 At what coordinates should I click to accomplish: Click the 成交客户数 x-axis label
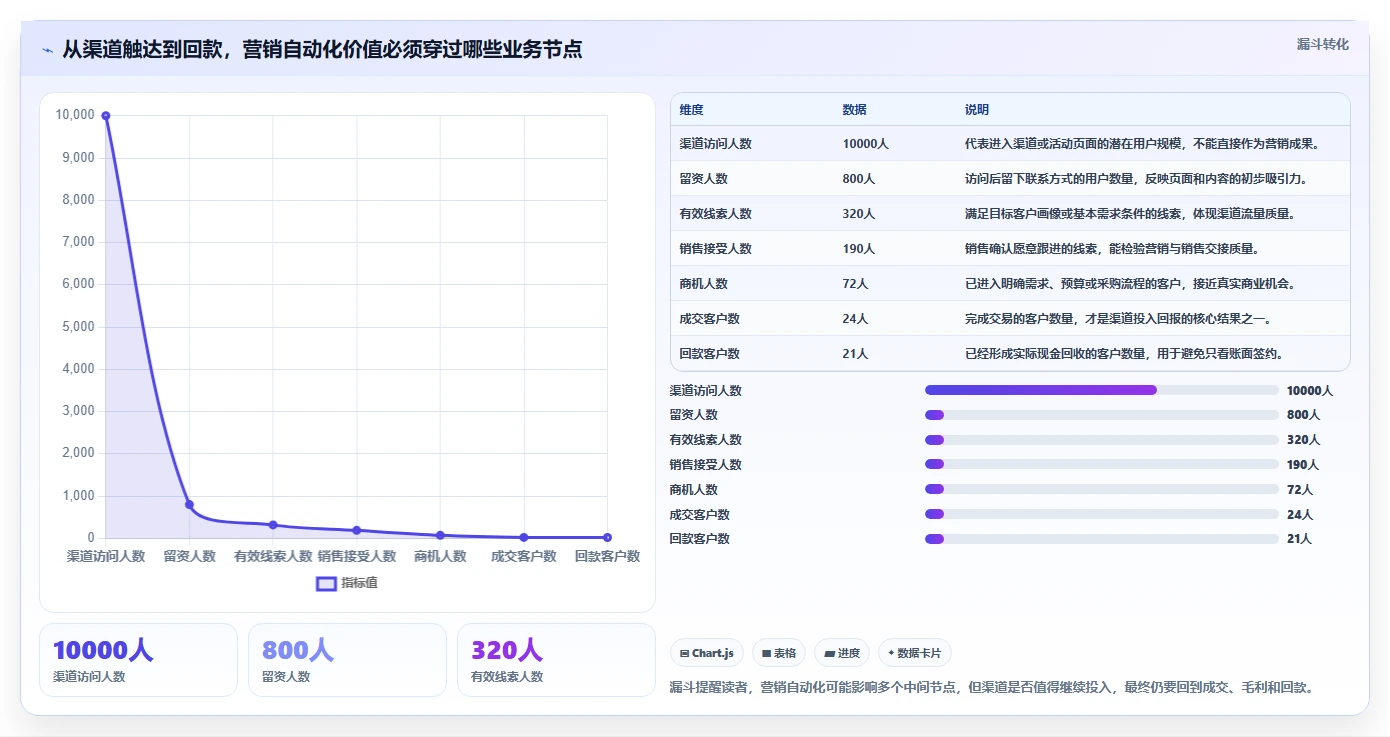(x=524, y=557)
